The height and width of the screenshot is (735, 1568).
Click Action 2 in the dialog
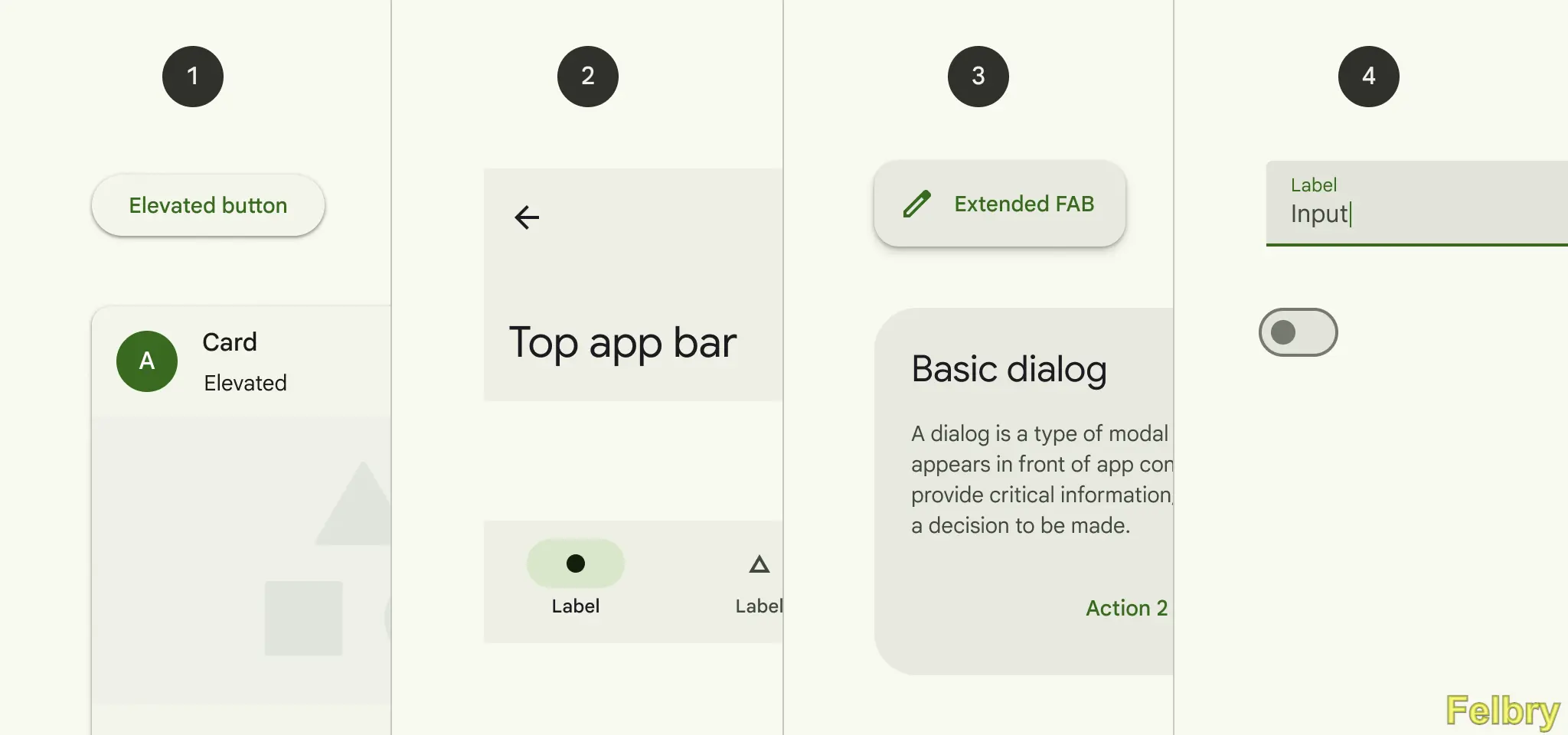1127,608
